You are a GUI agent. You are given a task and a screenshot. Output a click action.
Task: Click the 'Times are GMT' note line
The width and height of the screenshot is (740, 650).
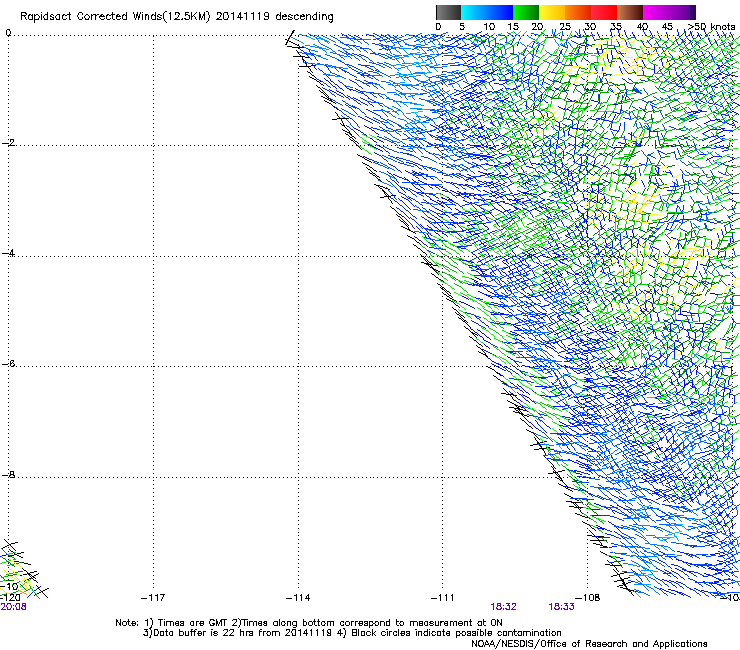pos(309,623)
